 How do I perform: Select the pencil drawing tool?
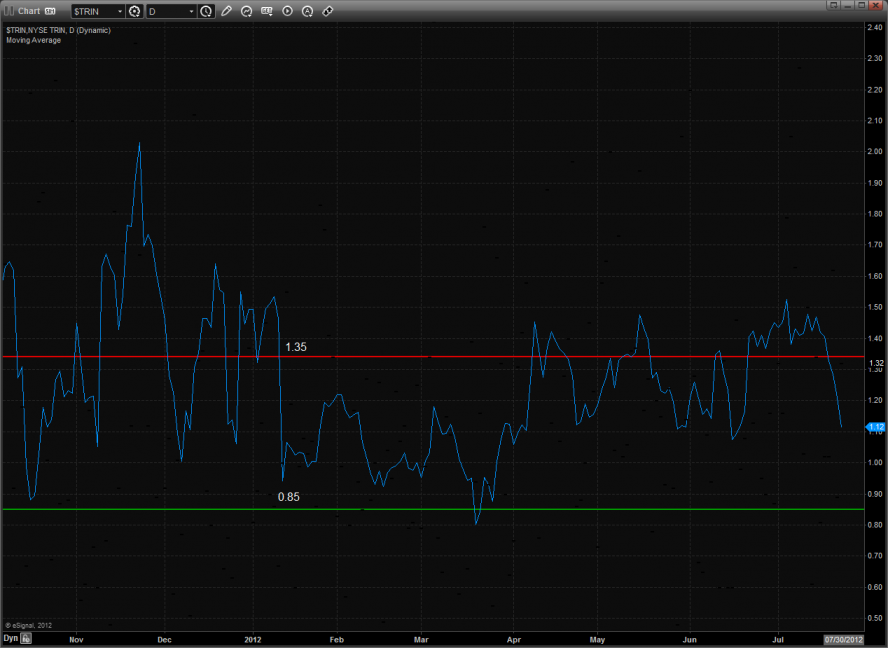click(x=226, y=11)
